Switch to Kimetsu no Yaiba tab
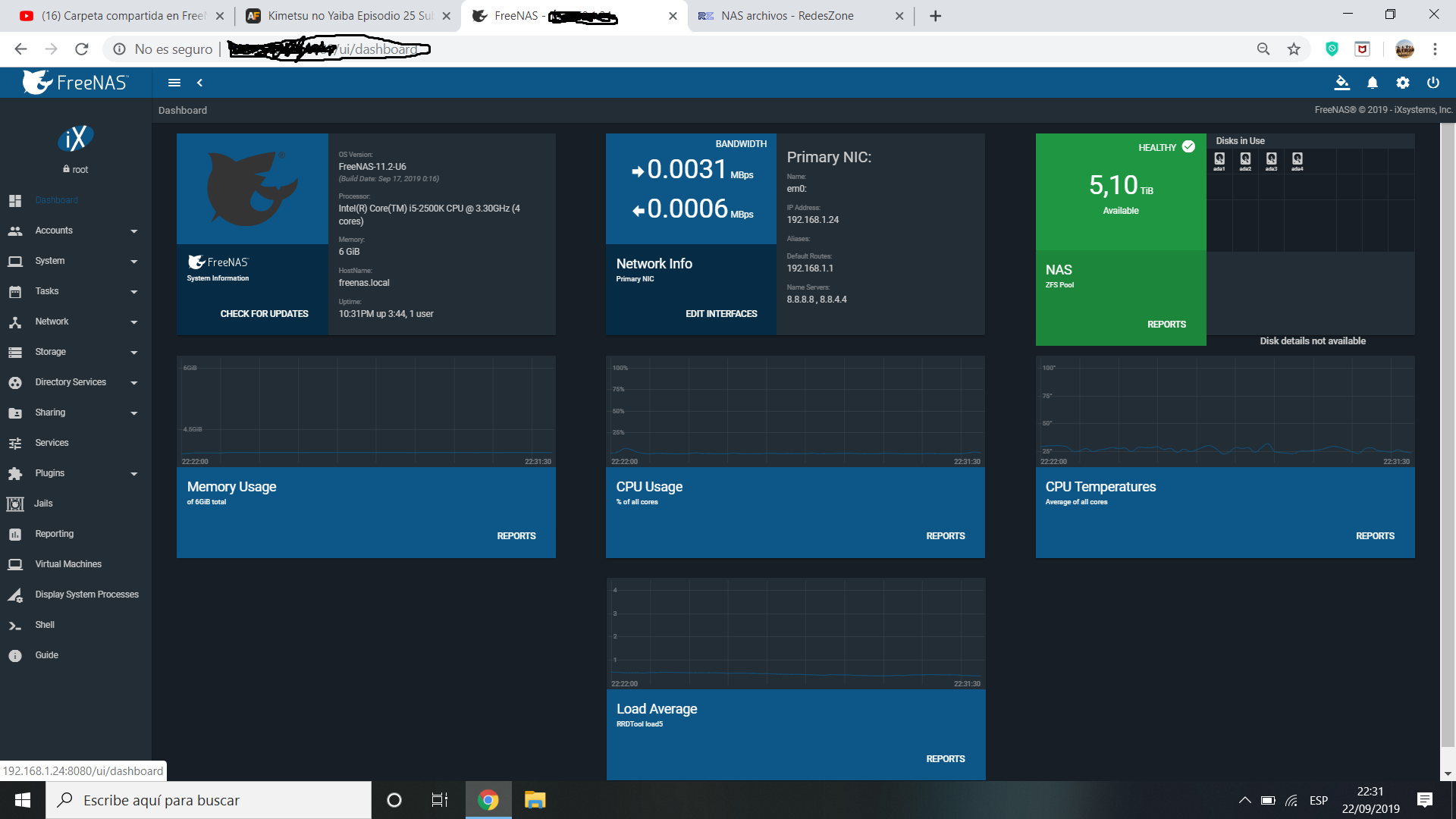 coord(349,16)
